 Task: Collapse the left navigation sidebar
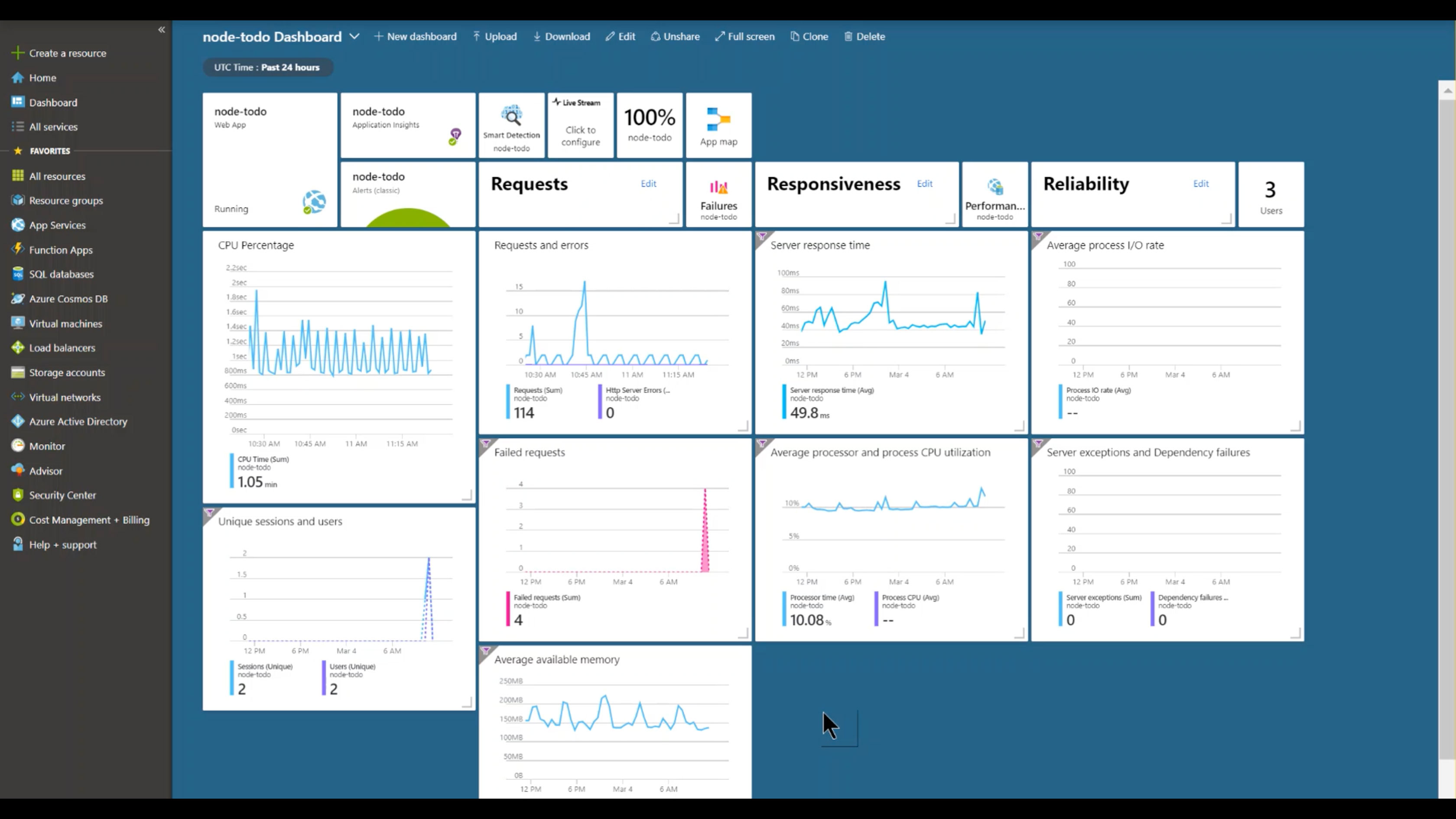point(161,29)
